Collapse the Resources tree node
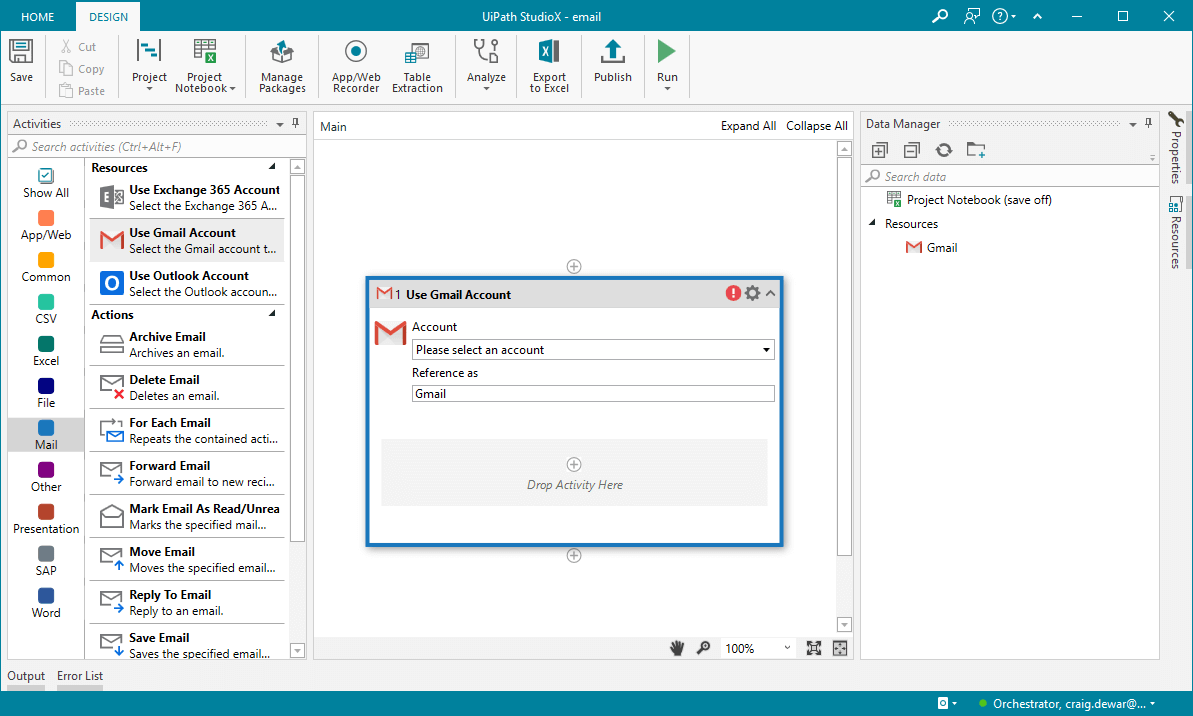Viewport: 1193px width, 716px height. 873,223
